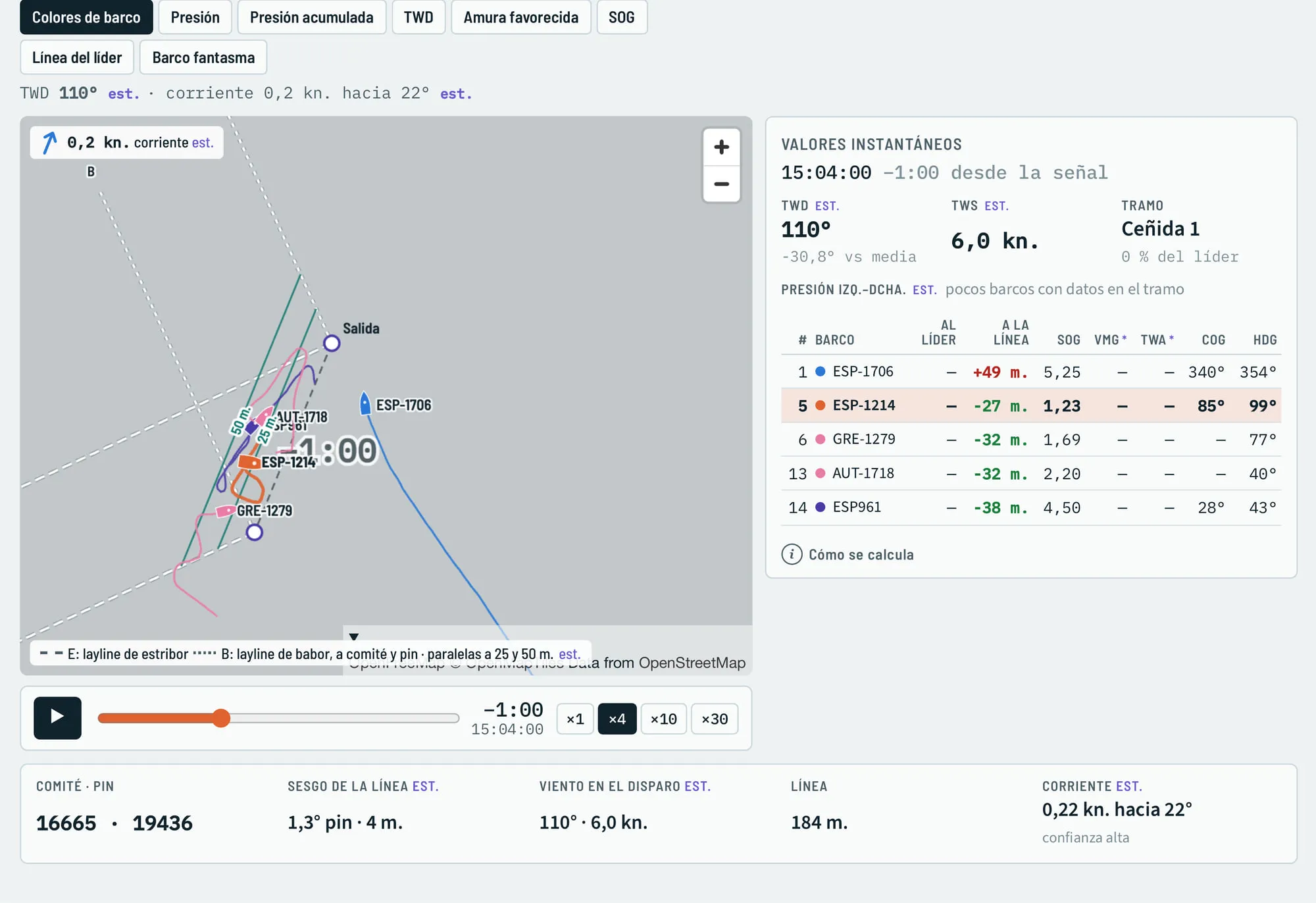Click the orange ESP-1214 boat marker on map
The image size is (1316, 903).
pos(249,462)
